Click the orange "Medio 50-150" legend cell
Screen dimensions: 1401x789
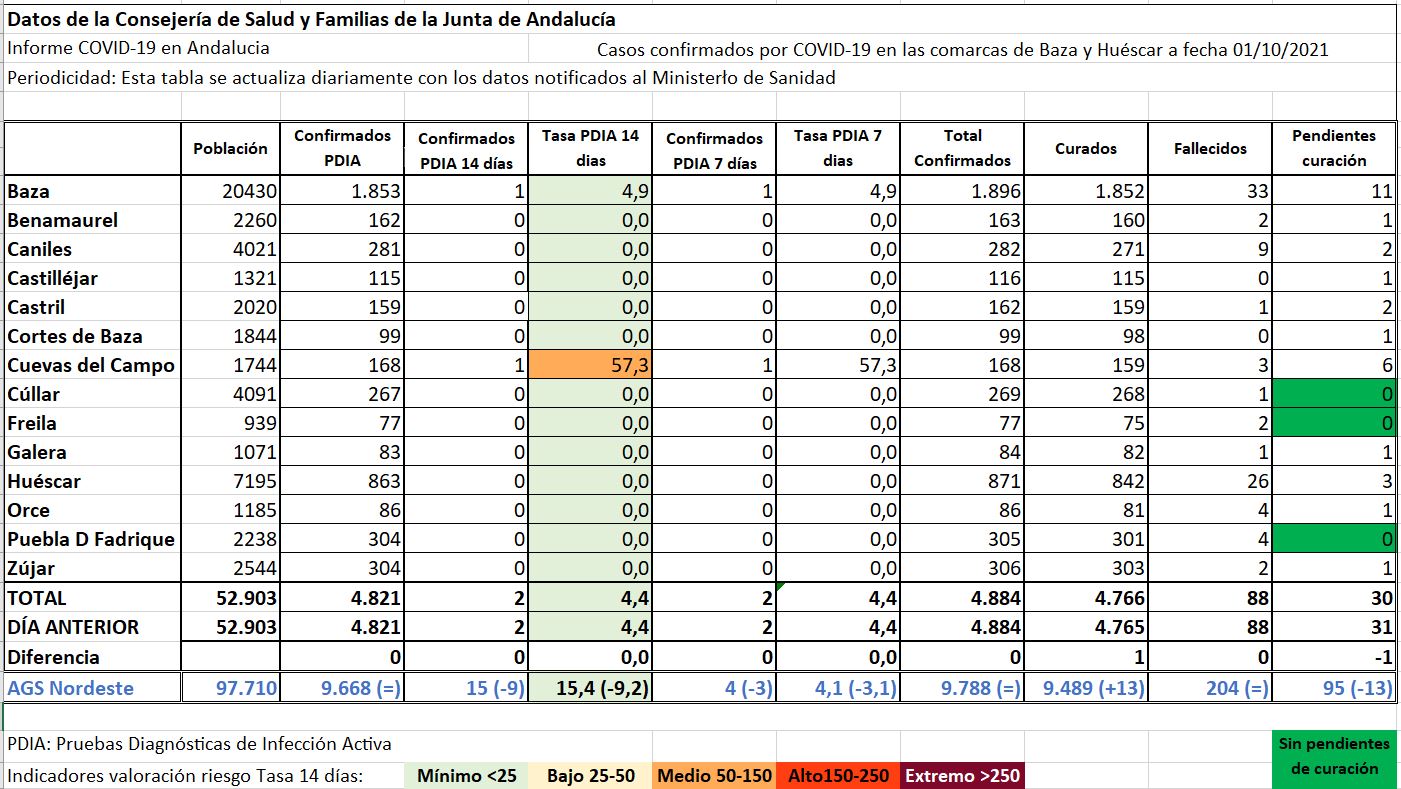(x=714, y=776)
